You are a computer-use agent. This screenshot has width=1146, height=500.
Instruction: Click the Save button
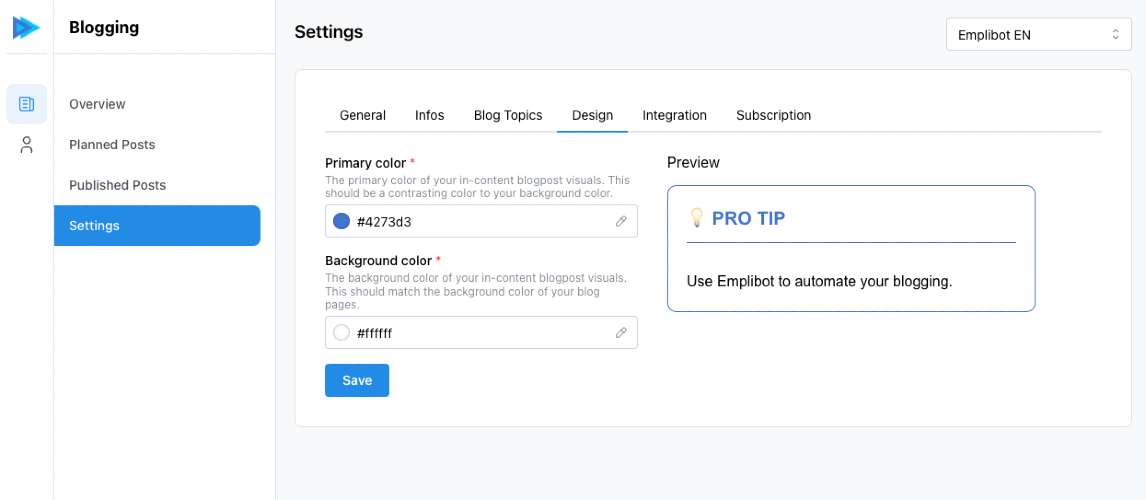point(357,381)
